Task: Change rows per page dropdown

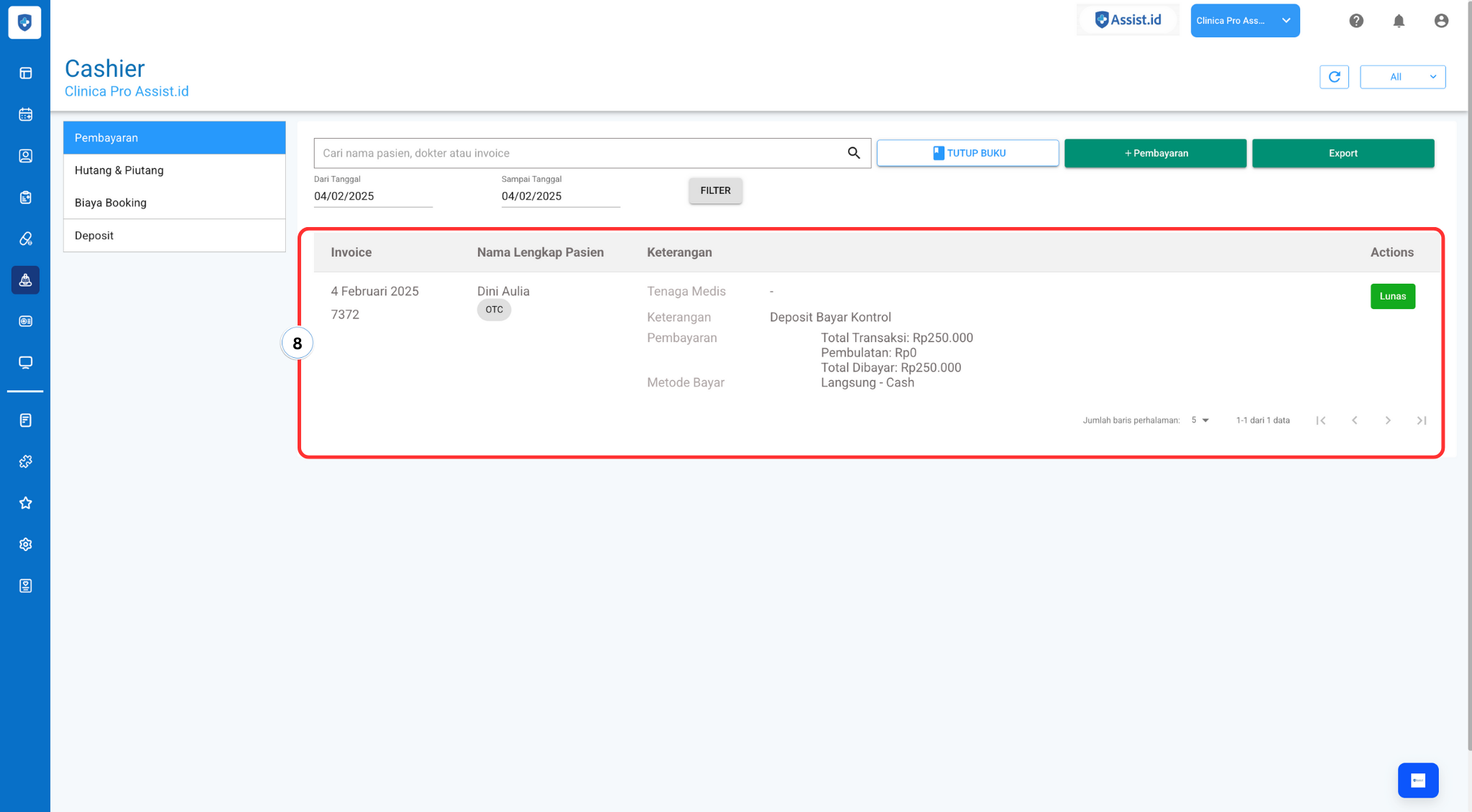Action: pyautogui.click(x=1200, y=420)
